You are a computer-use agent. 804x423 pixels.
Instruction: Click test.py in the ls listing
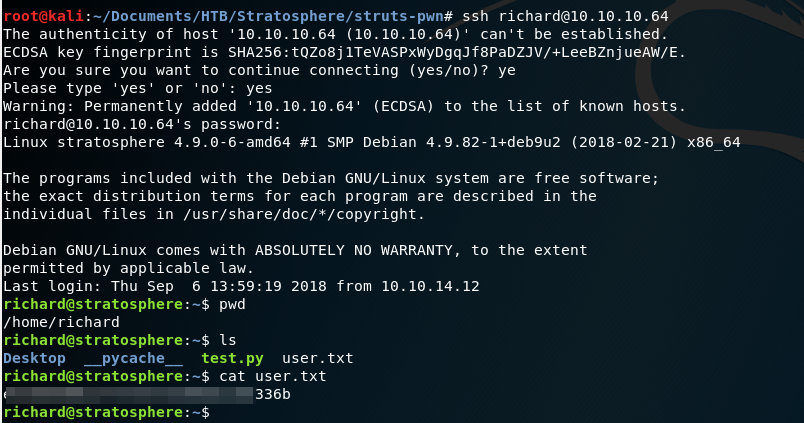[234, 358]
